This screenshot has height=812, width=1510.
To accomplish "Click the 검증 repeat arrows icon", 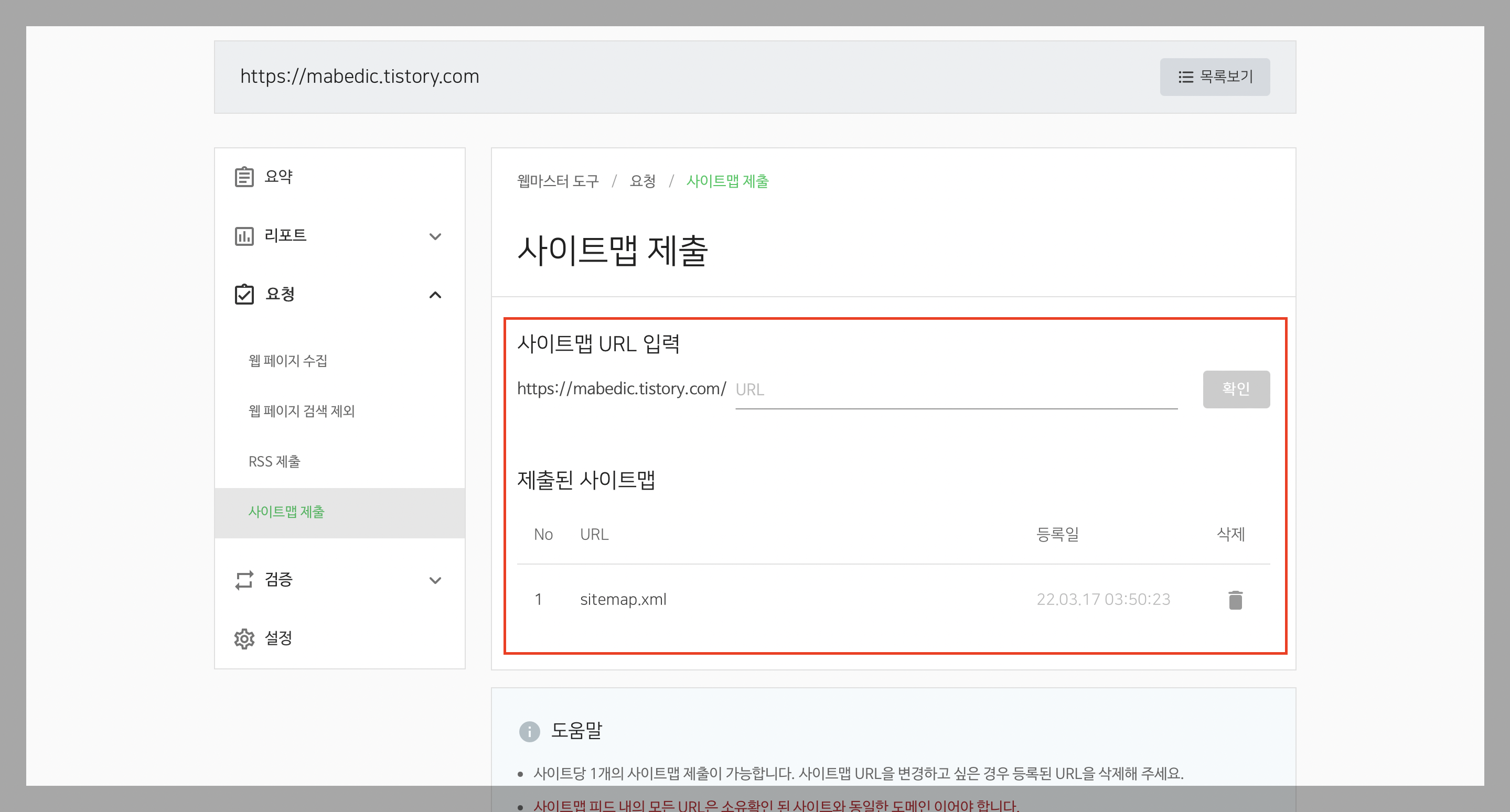I will point(244,580).
